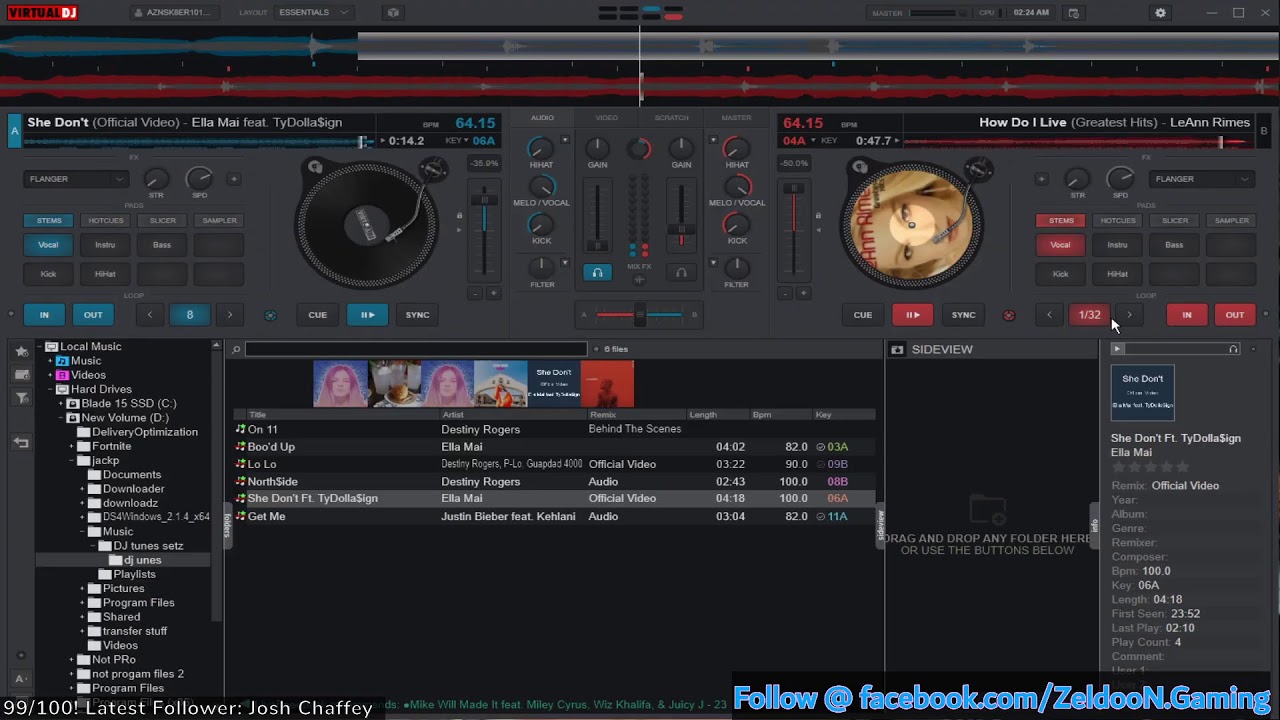The width and height of the screenshot is (1280, 720).
Task: Decrease deck A pitch with minus button
Action: 475,293
